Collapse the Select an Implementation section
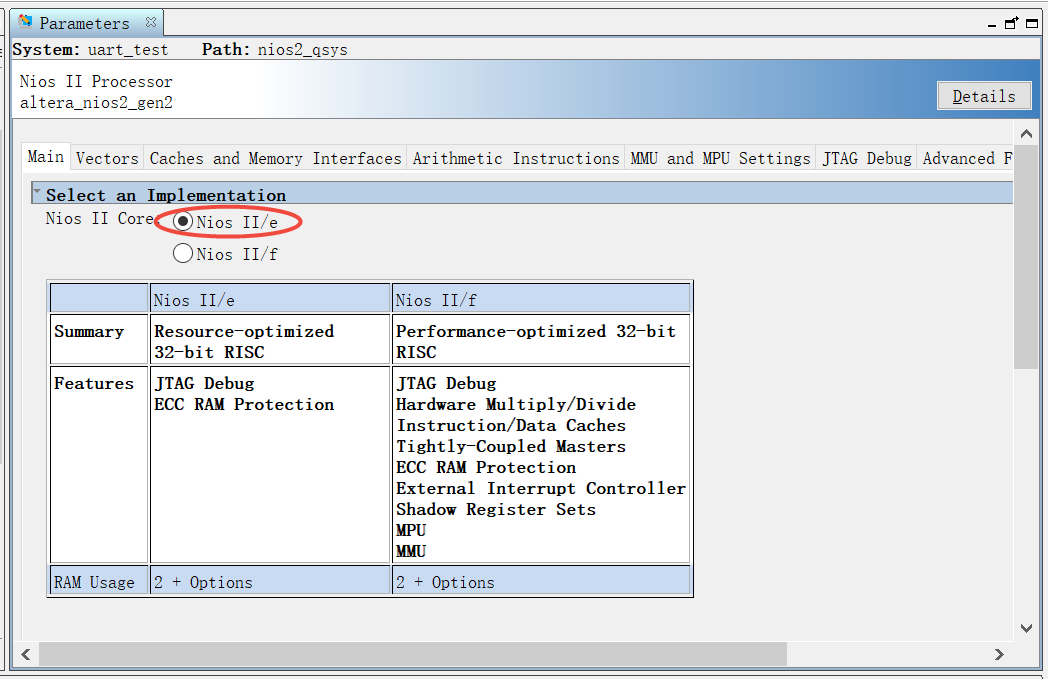Viewport: 1048px width, 679px height. 37,192
